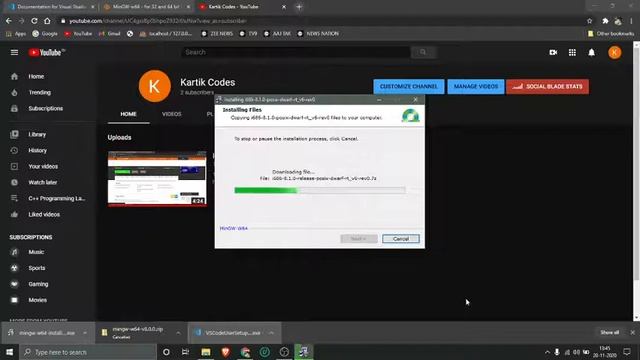
Task: Open Other bookmarks folder
Action: (611, 33)
